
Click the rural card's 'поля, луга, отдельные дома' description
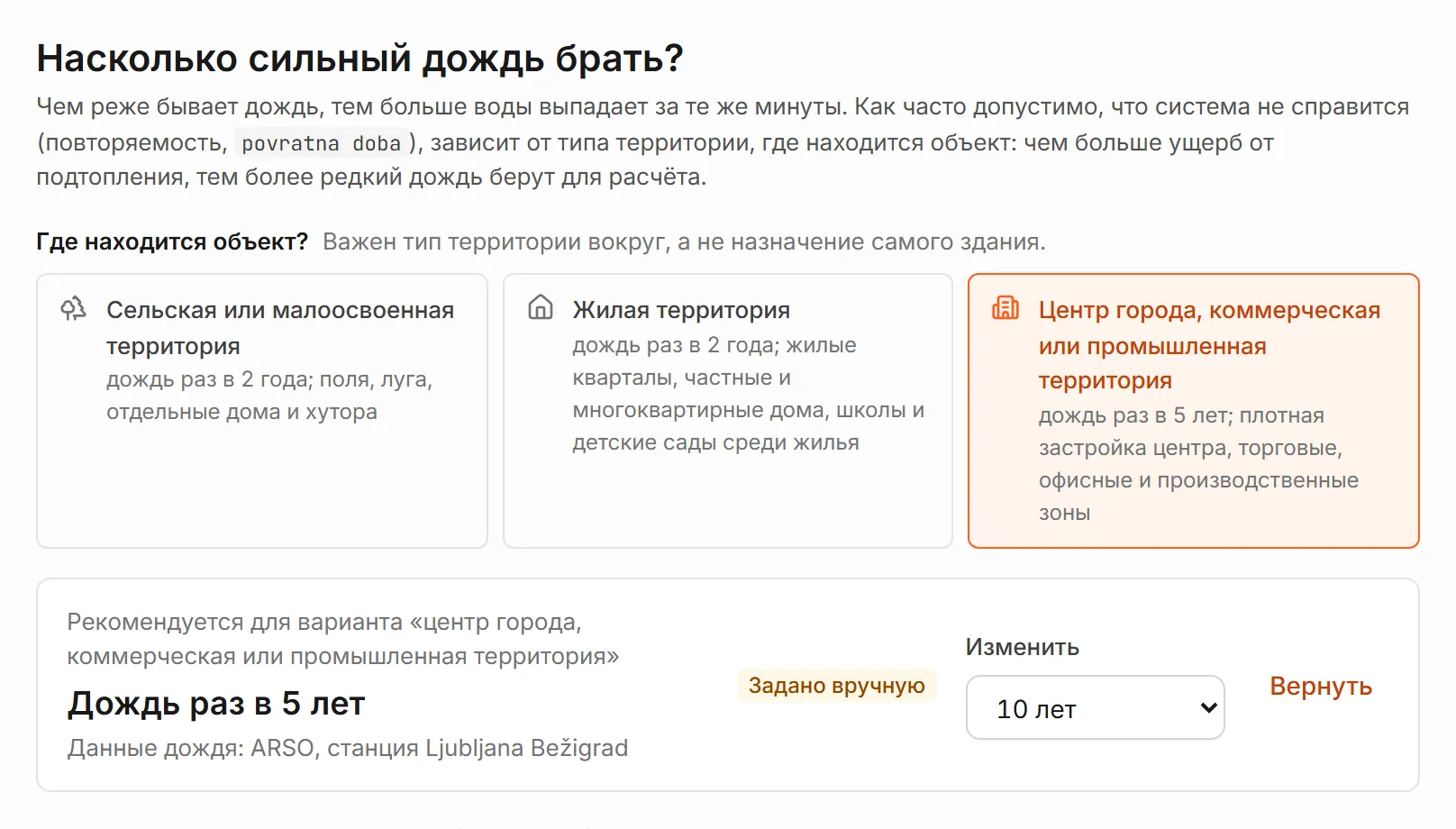pos(269,396)
